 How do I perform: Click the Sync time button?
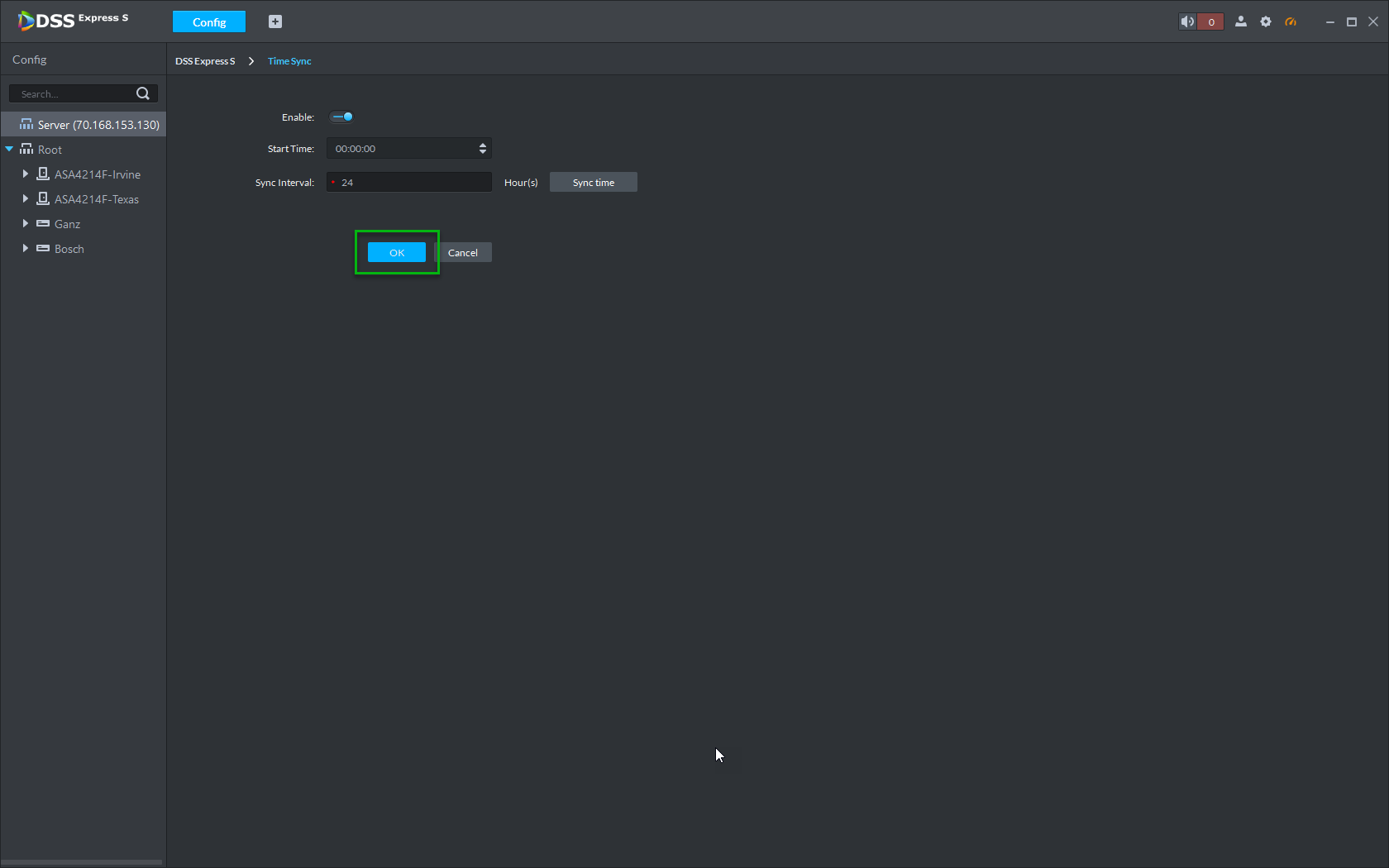[594, 182]
